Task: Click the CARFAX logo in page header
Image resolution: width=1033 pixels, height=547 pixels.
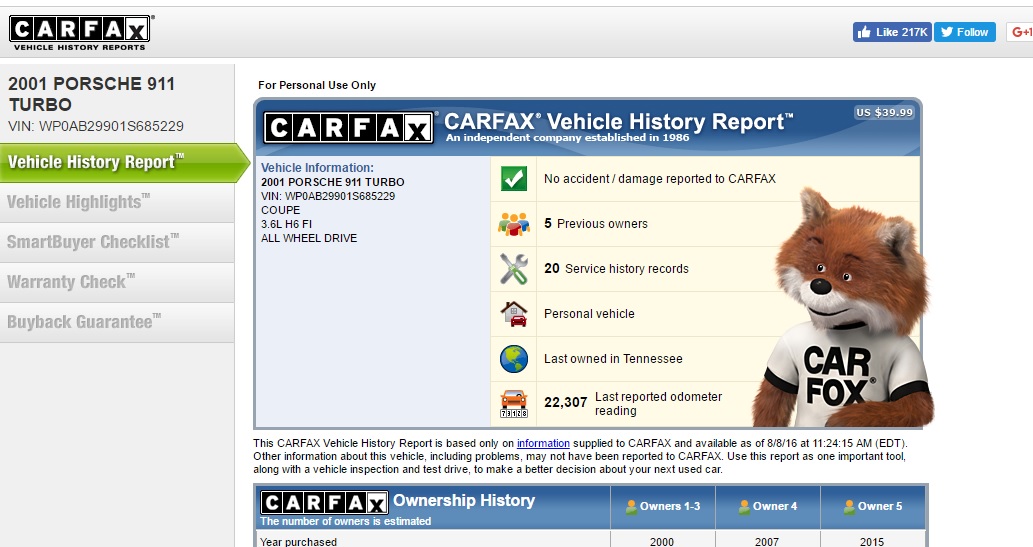Action: (x=80, y=32)
